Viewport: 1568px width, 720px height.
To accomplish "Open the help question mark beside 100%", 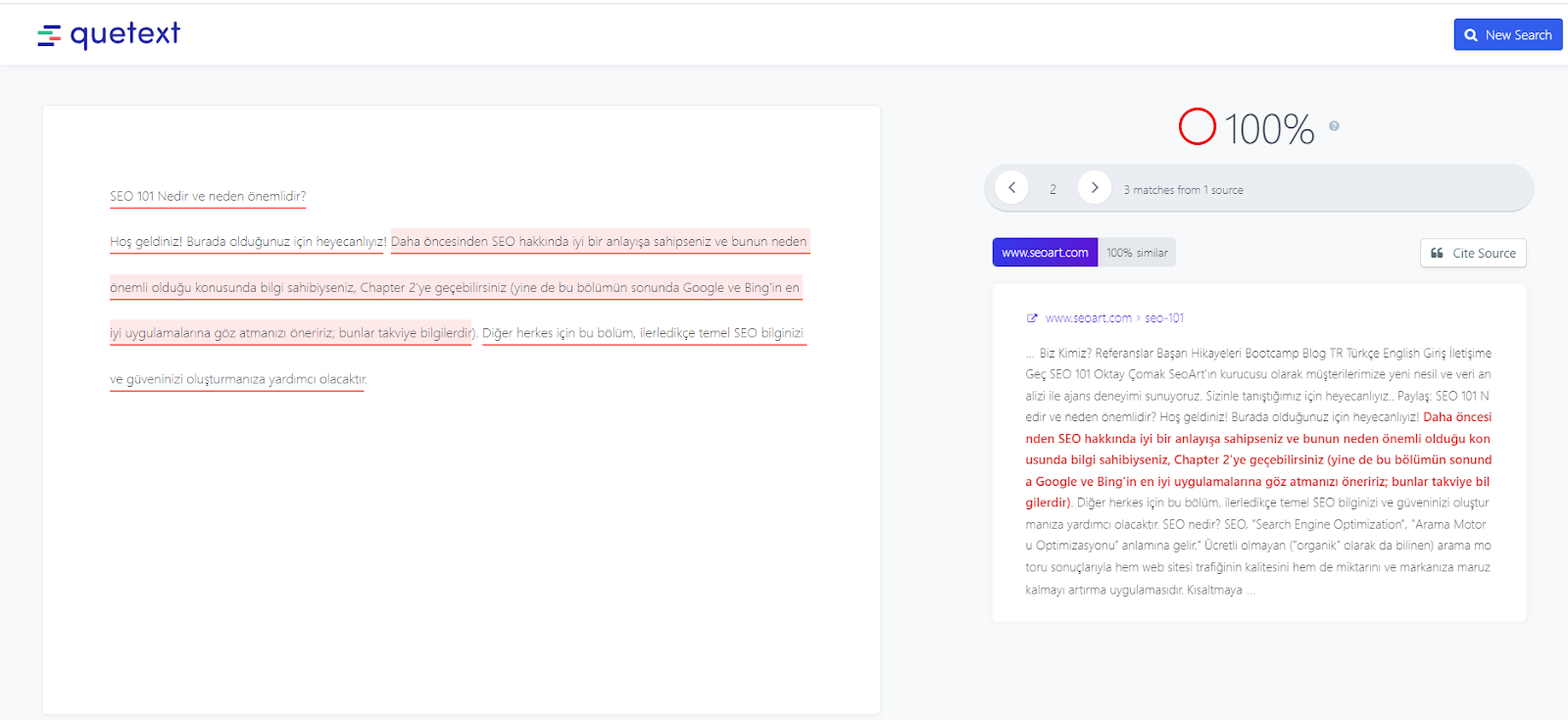I will [x=1334, y=126].
